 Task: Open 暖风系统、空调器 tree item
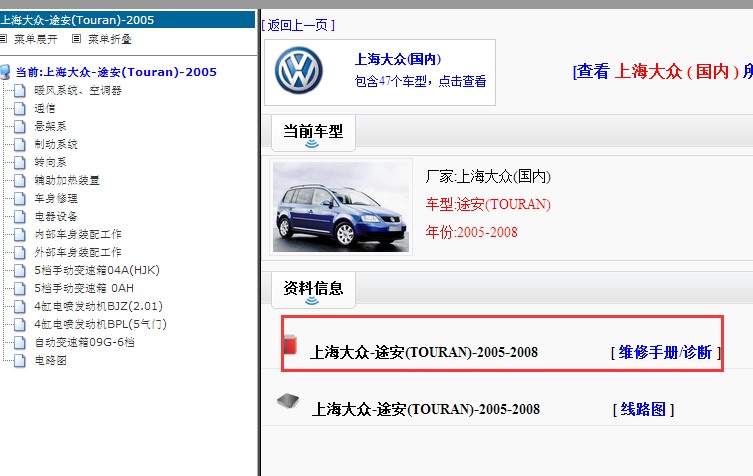coord(78,90)
